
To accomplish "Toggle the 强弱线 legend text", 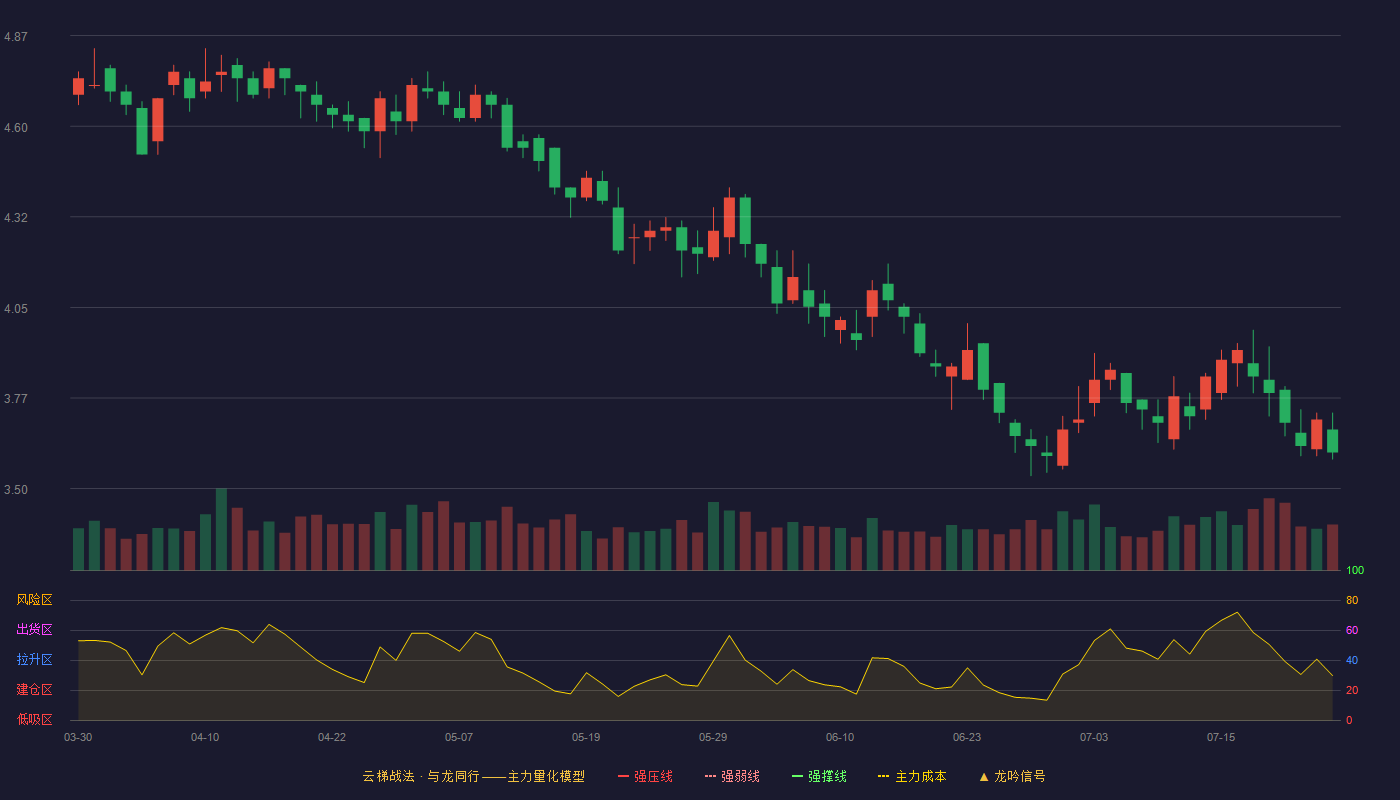I will click(740, 776).
